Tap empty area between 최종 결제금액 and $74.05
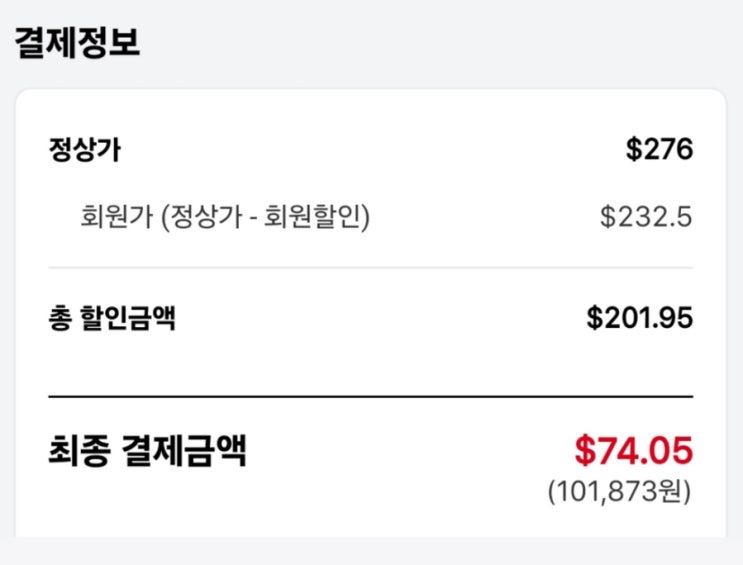Image resolution: width=743 pixels, height=565 pixels. pos(410,452)
